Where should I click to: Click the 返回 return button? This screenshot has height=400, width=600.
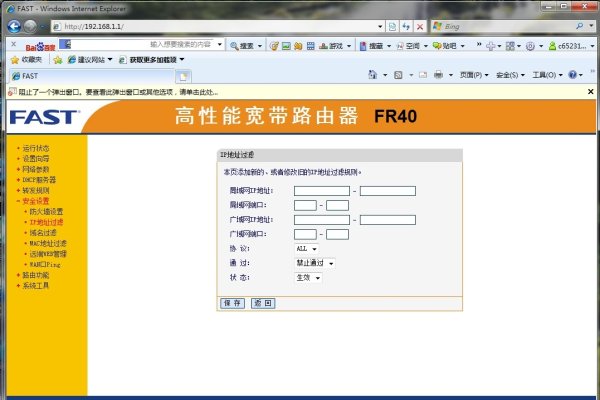coord(263,303)
